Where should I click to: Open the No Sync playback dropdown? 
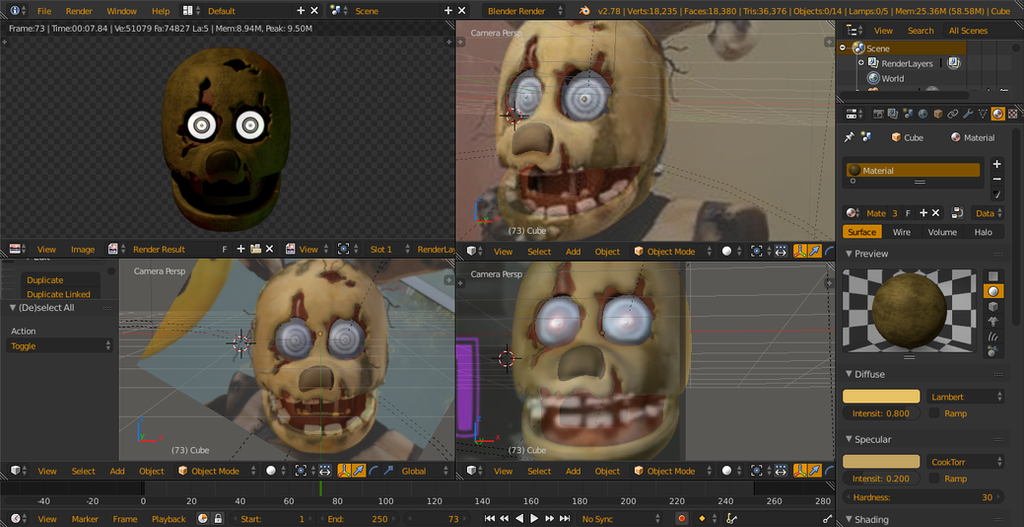coord(620,519)
